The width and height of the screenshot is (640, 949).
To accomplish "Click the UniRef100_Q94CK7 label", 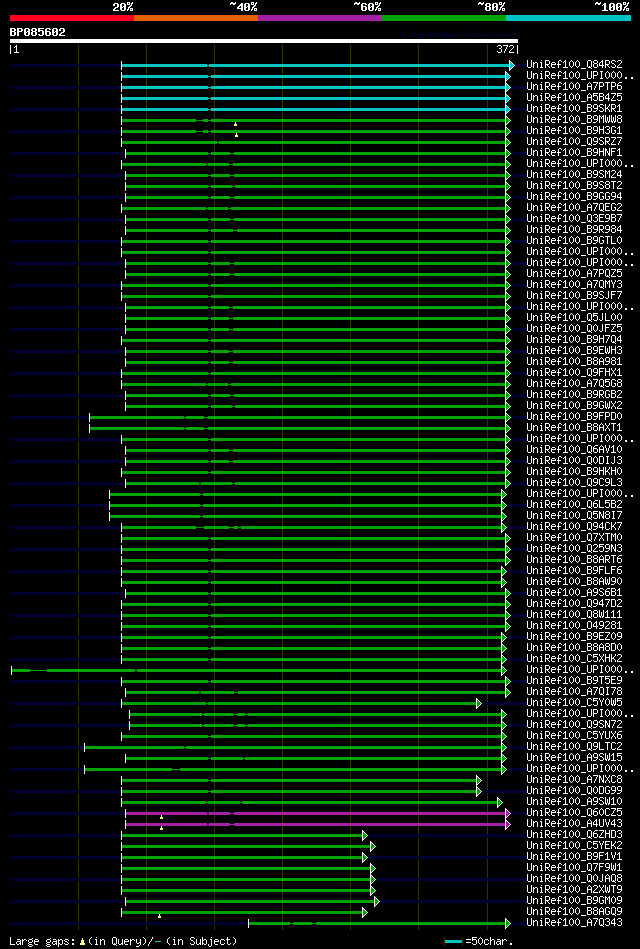I will pos(574,527).
